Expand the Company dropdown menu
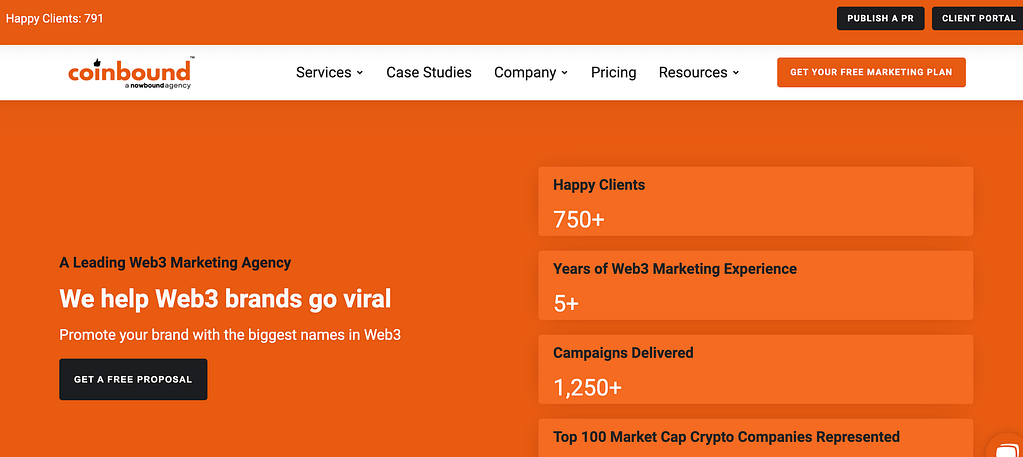Screen dimensions: 1023x457 pyautogui.click(x=530, y=72)
